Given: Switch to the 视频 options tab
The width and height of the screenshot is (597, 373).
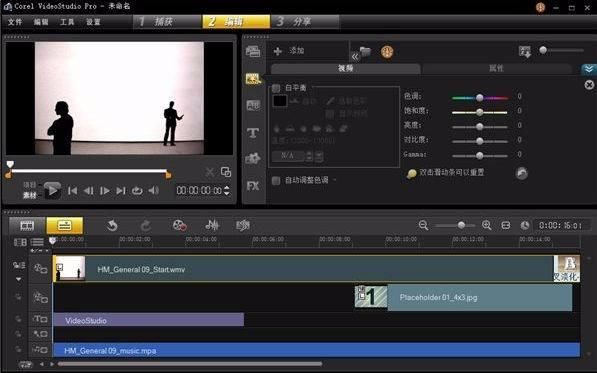Looking at the screenshot, I should pyautogui.click(x=345, y=68).
